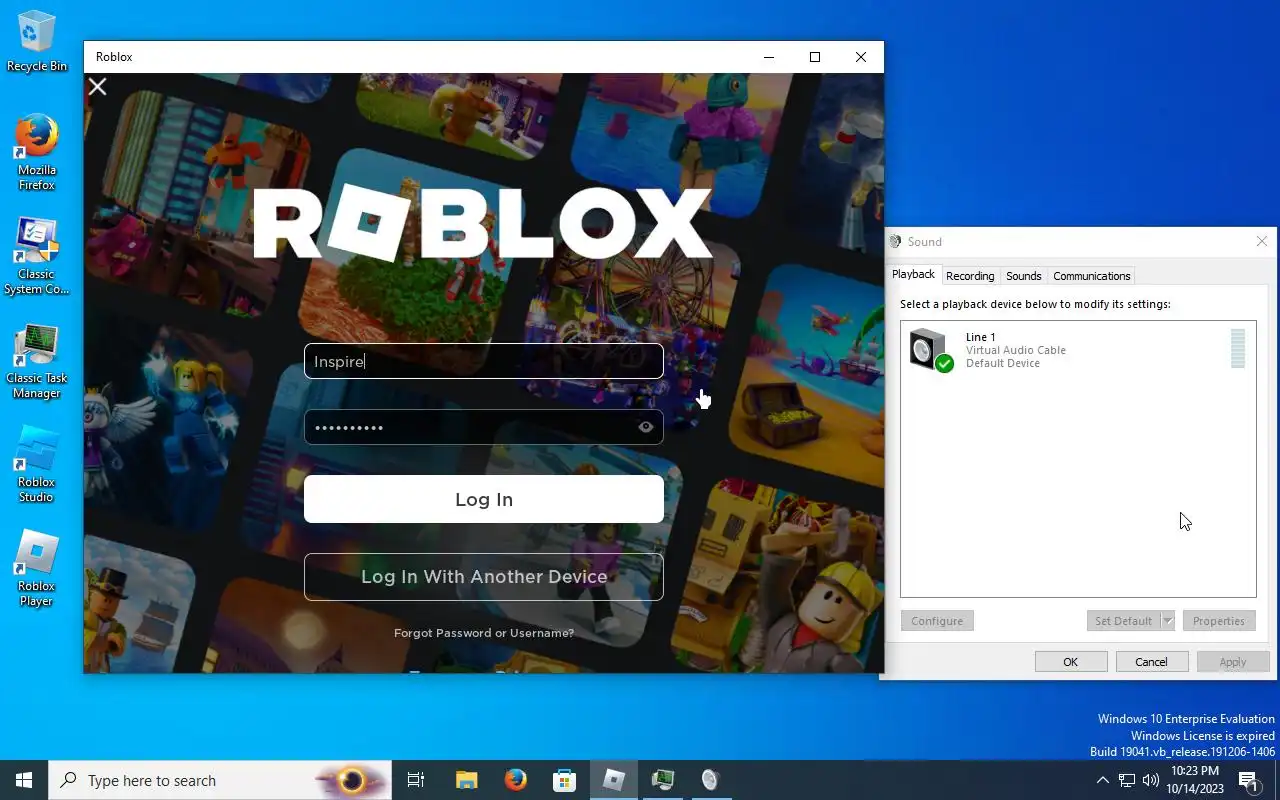Click the username field containing Inspire
This screenshot has width=1280, height=800.
[x=484, y=361]
